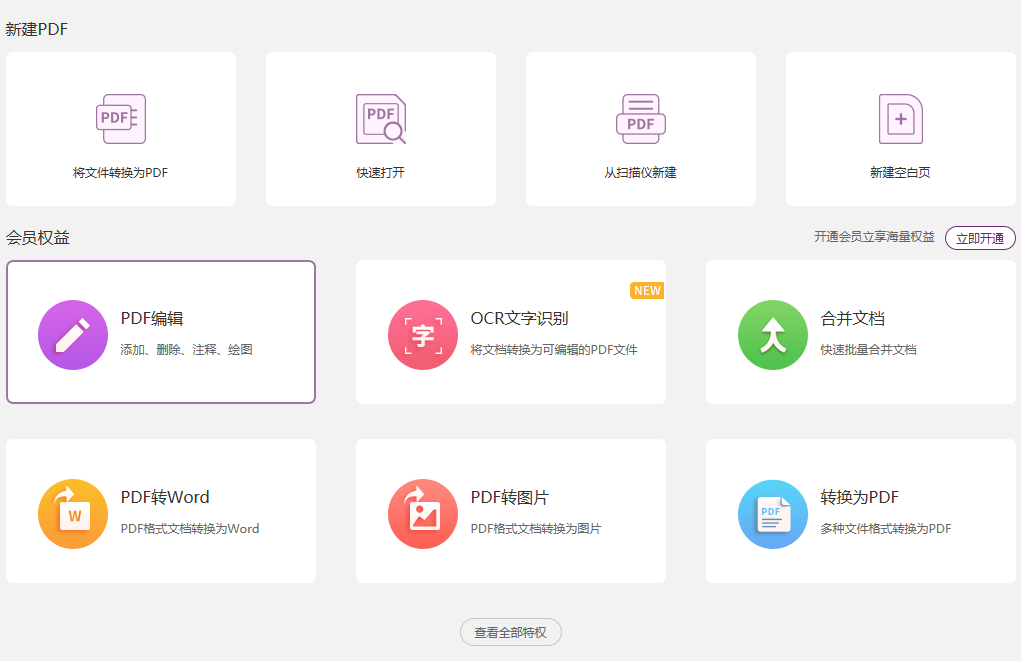
Task: Select the green 合并文档 merge icon
Action: 772,332
